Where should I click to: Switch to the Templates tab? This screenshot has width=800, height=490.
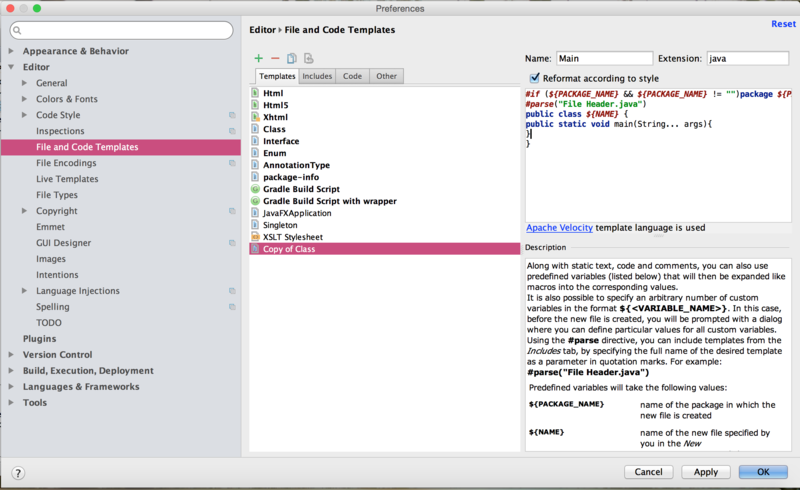pos(277,76)
